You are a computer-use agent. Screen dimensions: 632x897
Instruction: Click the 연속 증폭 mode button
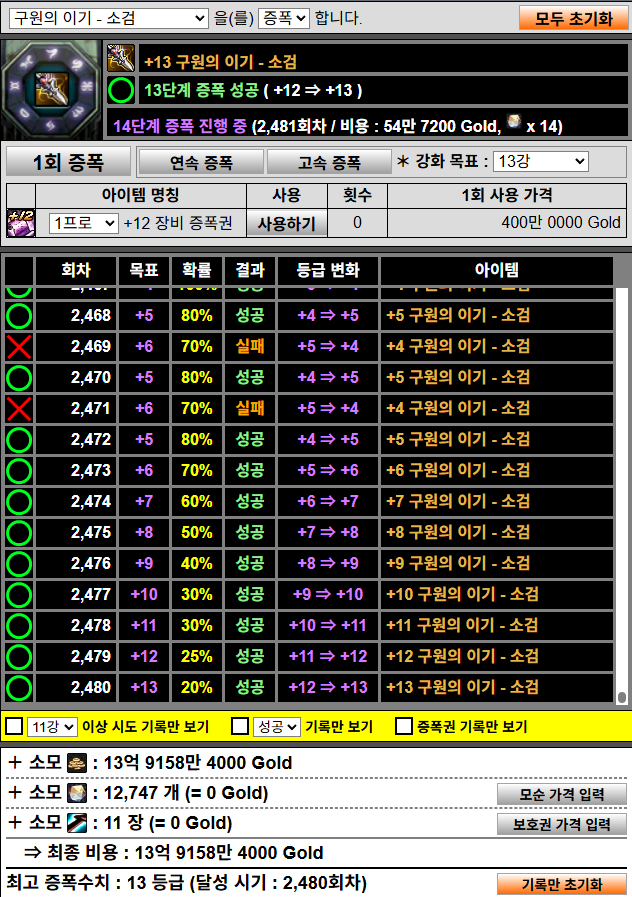click(x=200, y=162)
